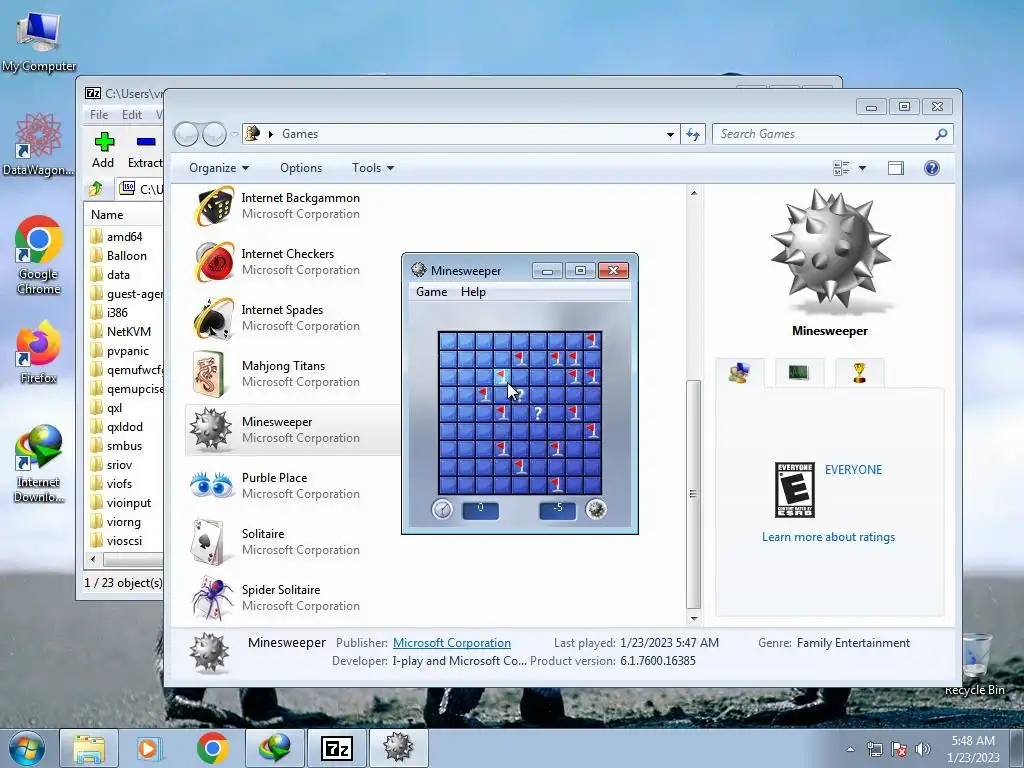Viewport: 1024px width, 768px height.
Task: Open the address bar history dropdown arrow
Action: point(670,135)
